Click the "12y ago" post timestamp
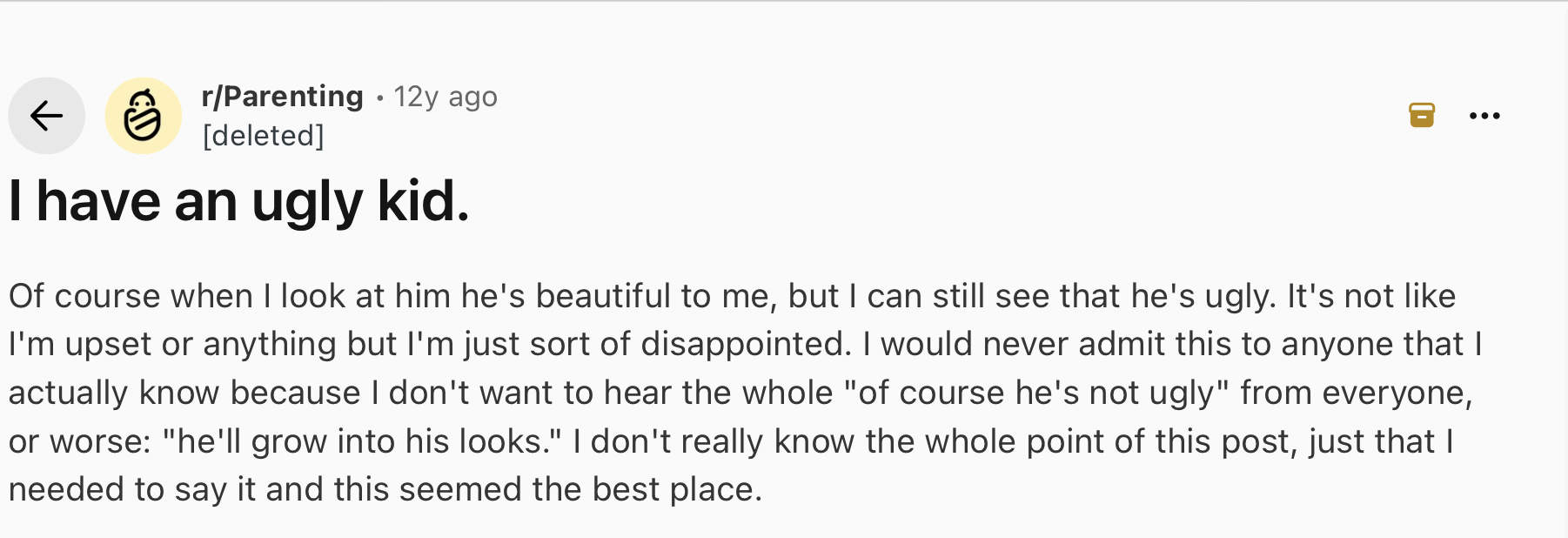Image resolution: width=1568 pixels, height=538 pixels. [x=446, y=97]
